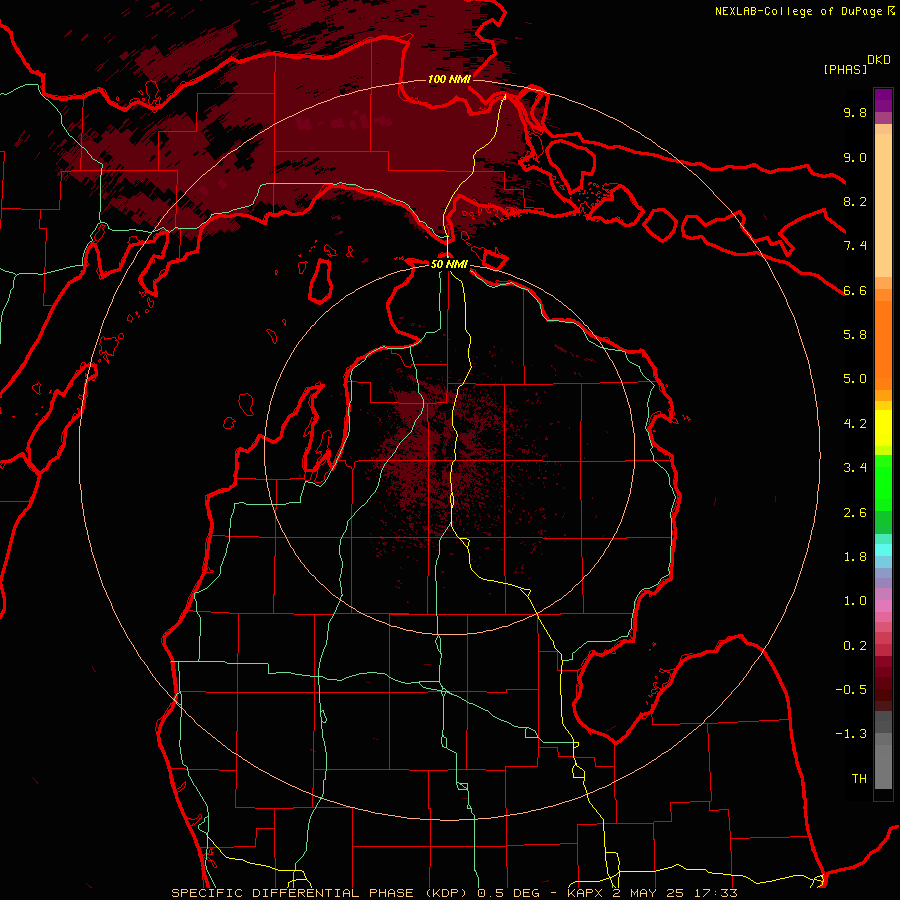Click the 3.4 value on the color scale

pyautogui.click(x=855, y=468)
